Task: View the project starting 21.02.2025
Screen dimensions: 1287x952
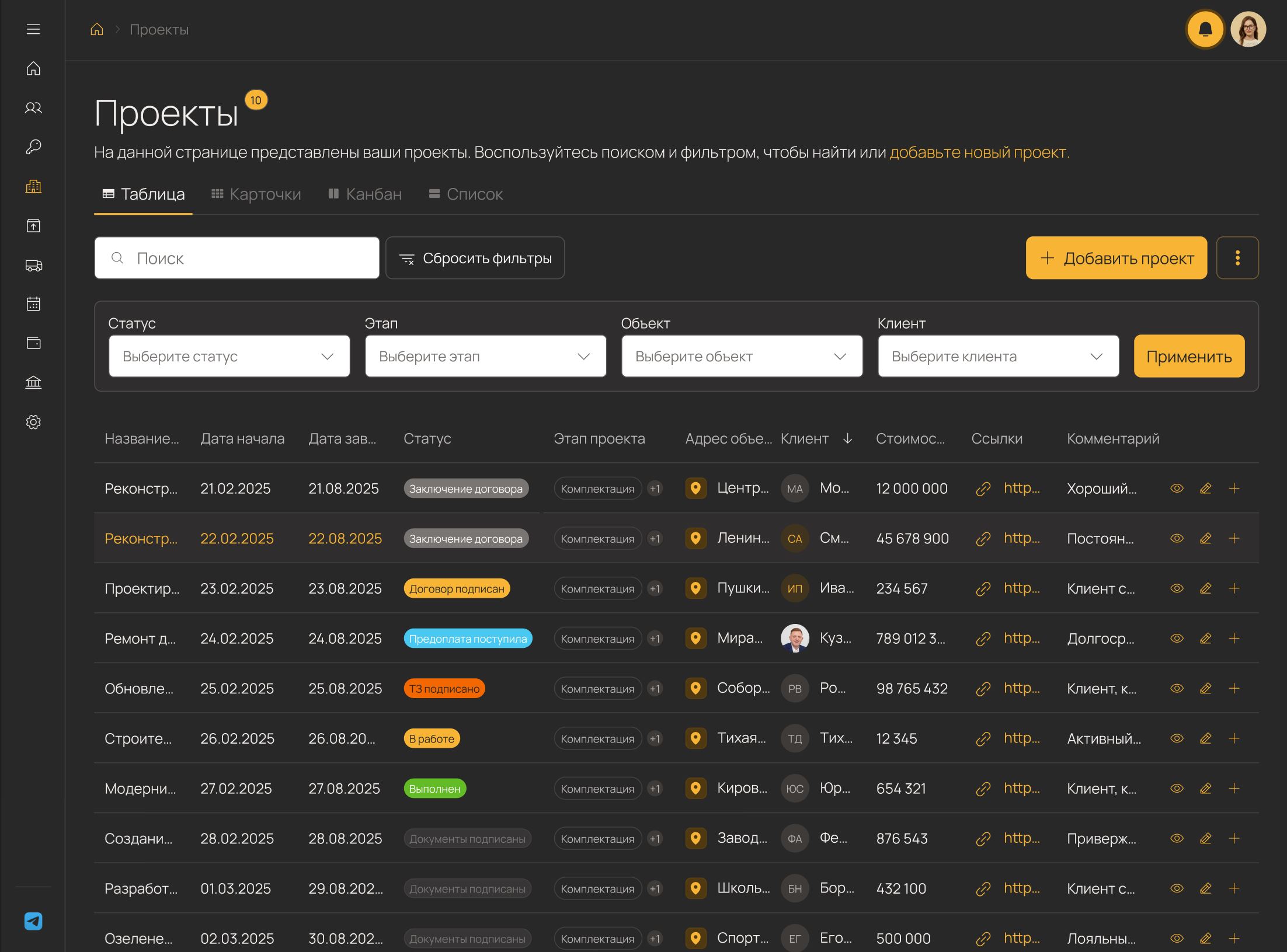Action: pos(1177,489)
